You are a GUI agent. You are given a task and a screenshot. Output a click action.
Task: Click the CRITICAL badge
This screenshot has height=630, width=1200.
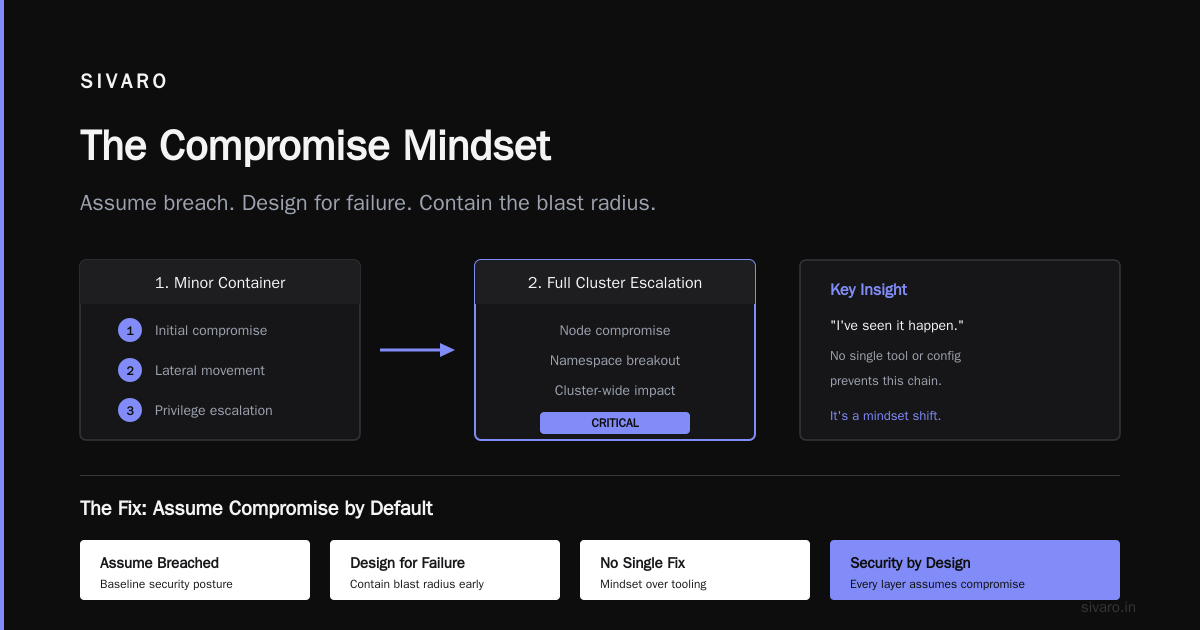click(x=615, y=423)
